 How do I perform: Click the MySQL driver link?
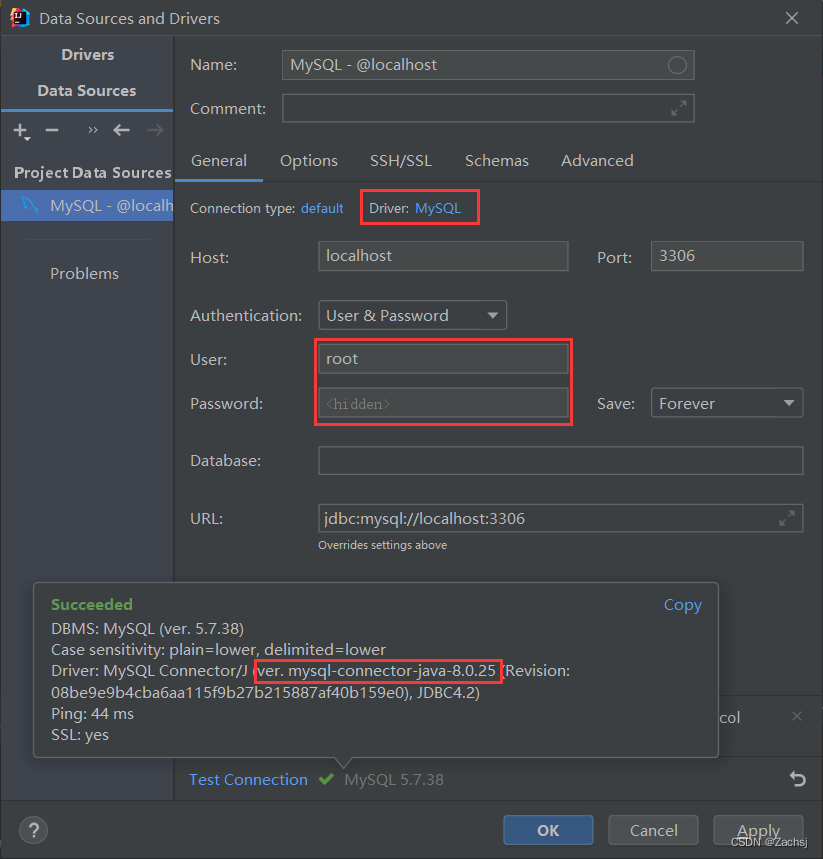click(x=438, y=208)
